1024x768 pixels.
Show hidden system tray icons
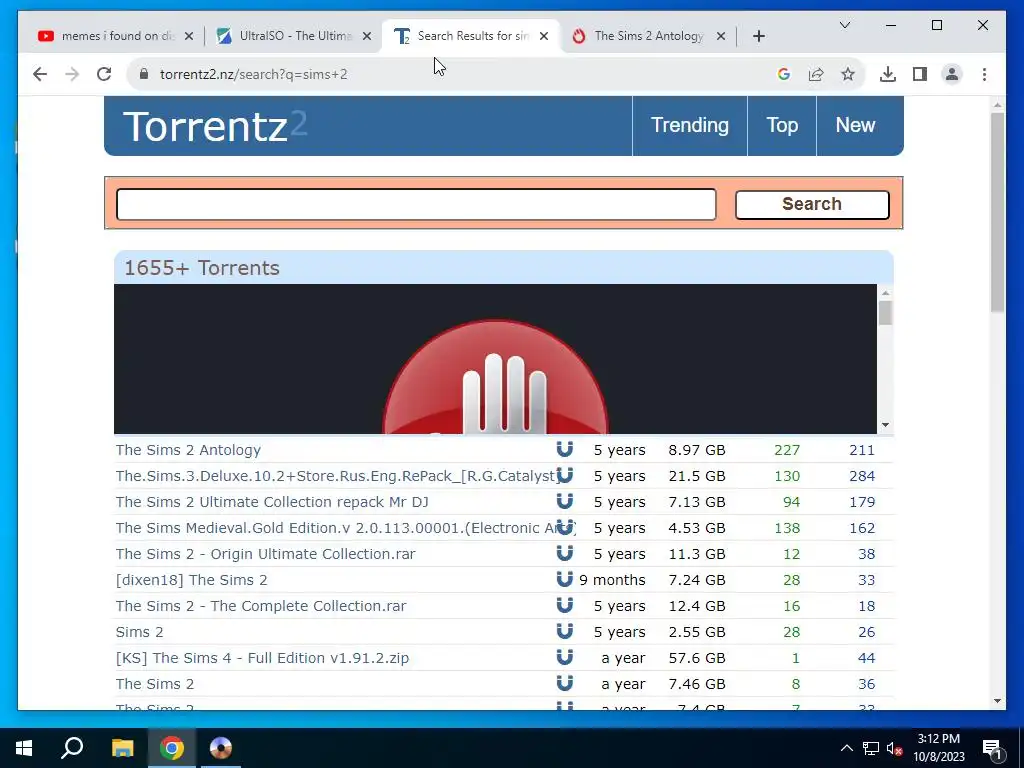pos(846,748)
